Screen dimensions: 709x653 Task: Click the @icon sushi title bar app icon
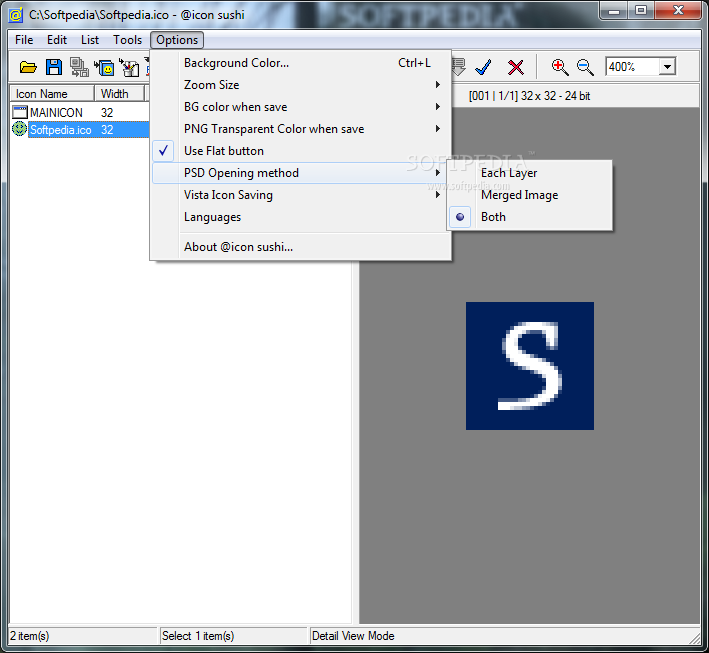(16, 15)
